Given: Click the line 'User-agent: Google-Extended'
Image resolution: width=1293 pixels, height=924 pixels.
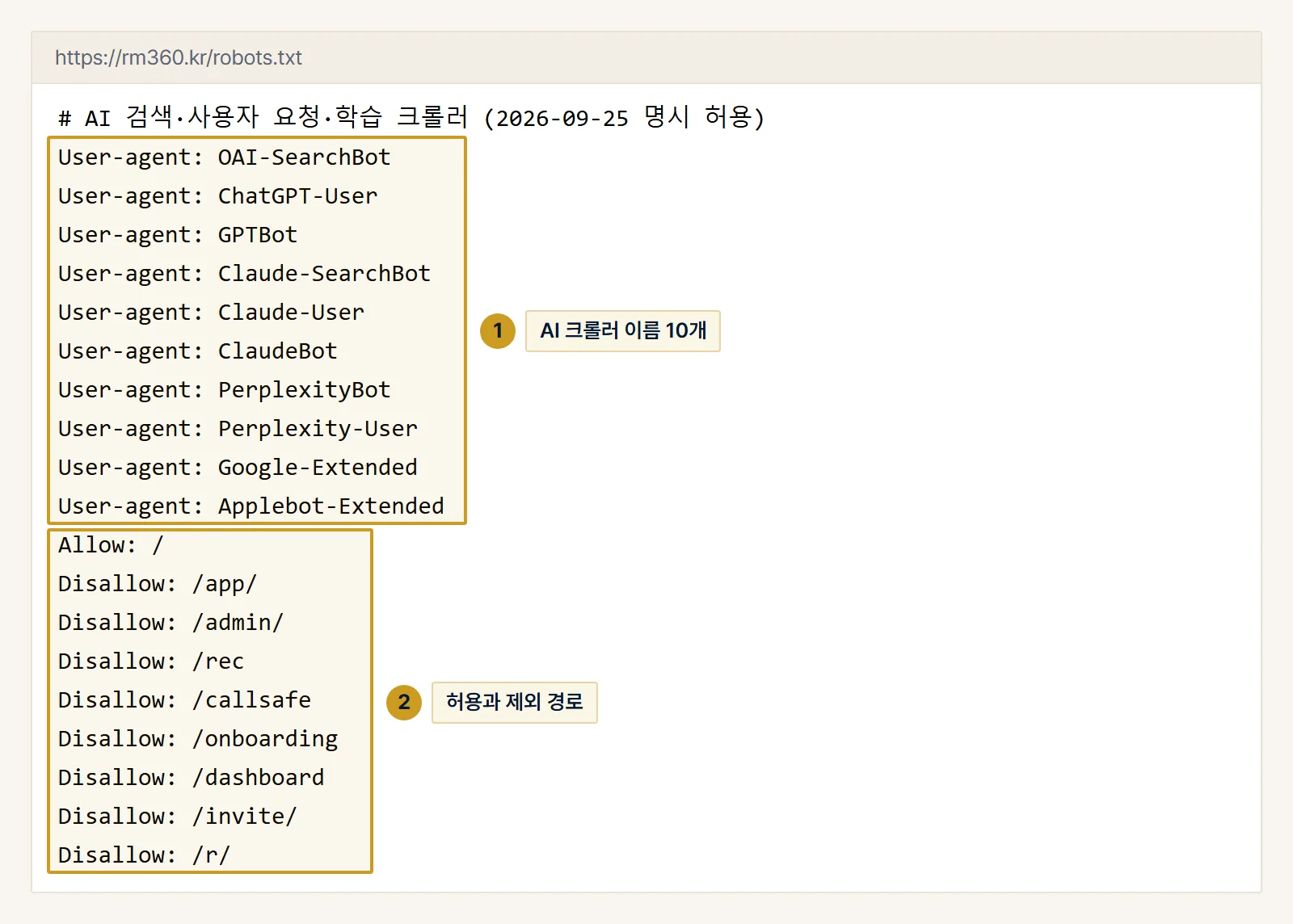Looking at the screenshot, I should (238, 468).
